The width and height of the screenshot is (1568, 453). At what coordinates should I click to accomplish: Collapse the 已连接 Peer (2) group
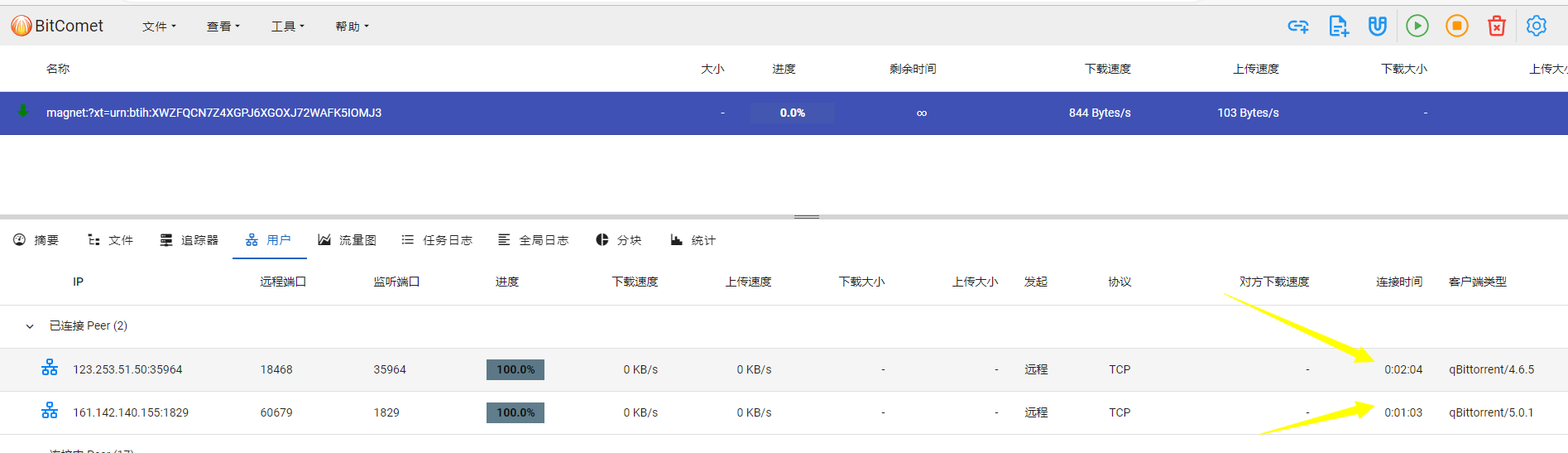click(30, 326)
